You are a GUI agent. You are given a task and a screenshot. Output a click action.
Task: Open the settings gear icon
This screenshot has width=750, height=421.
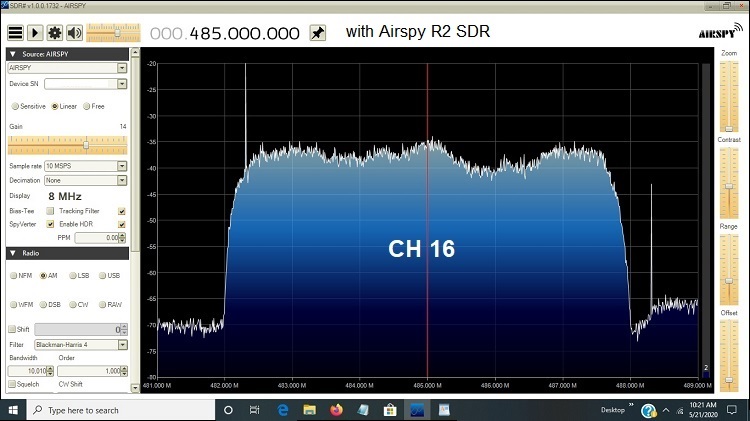(x=54, y=33)
